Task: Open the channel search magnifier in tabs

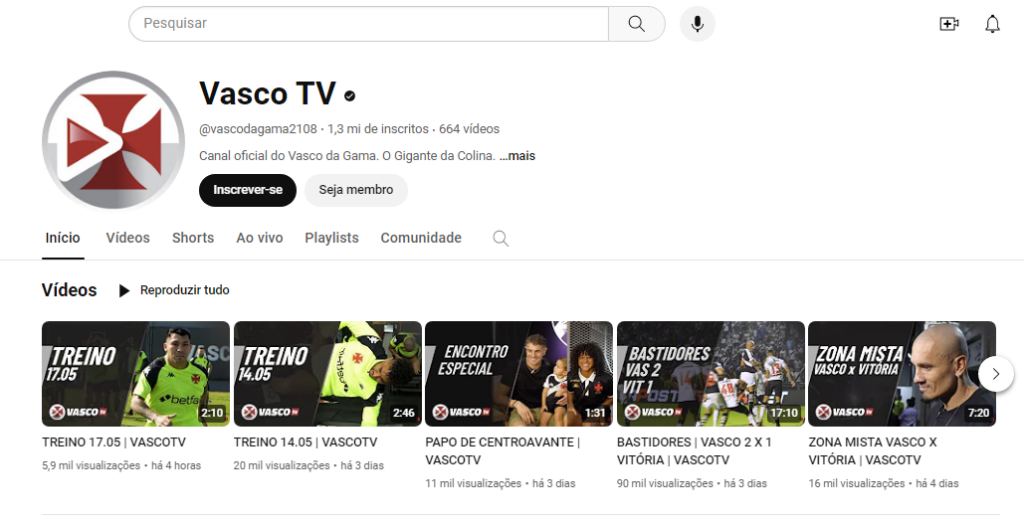Action: [500, 238]
